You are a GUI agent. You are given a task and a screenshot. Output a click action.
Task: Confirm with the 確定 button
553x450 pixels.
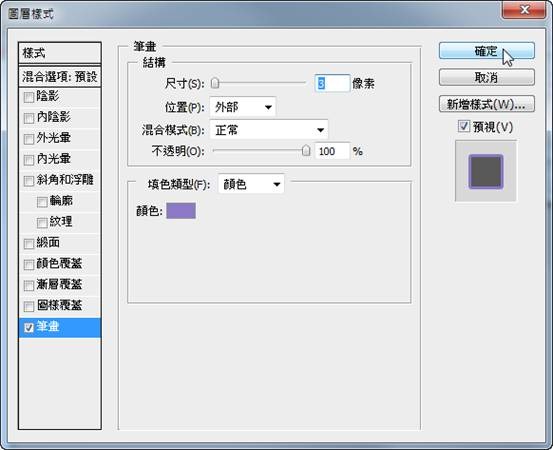pyautogui.click(x=487, y=51)
